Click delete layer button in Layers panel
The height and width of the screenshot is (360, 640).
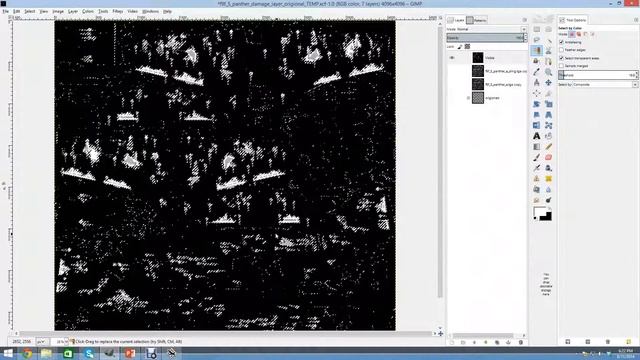[x=520, y=342]
